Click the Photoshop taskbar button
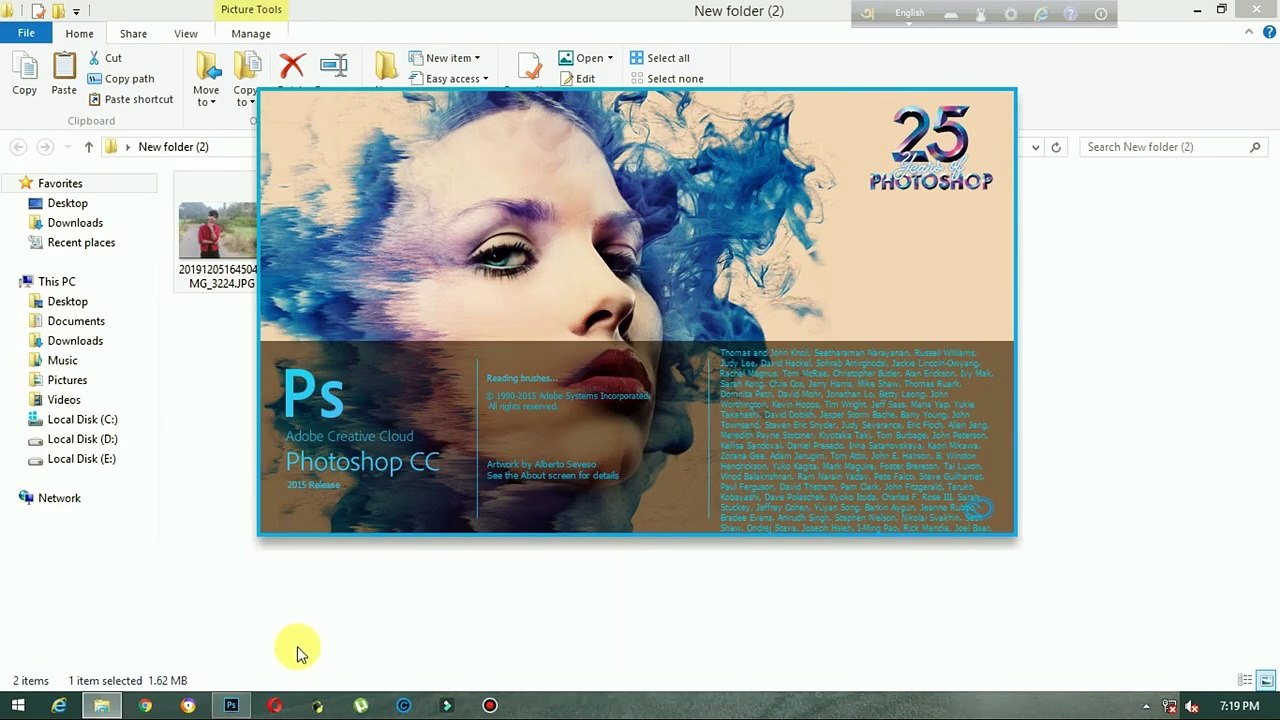The width and height of the screenshot is (1280, 720). click(231, 706)
